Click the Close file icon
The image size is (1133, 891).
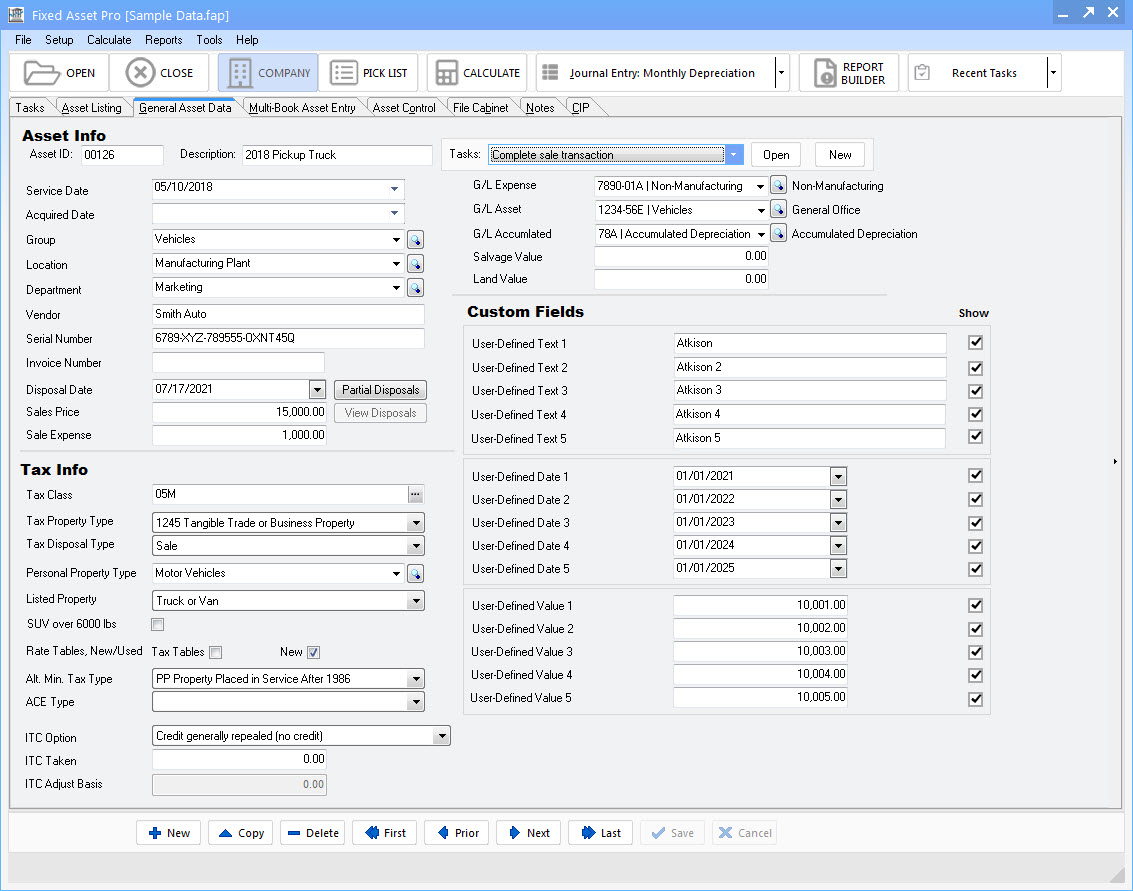click(x=159, y=72)
